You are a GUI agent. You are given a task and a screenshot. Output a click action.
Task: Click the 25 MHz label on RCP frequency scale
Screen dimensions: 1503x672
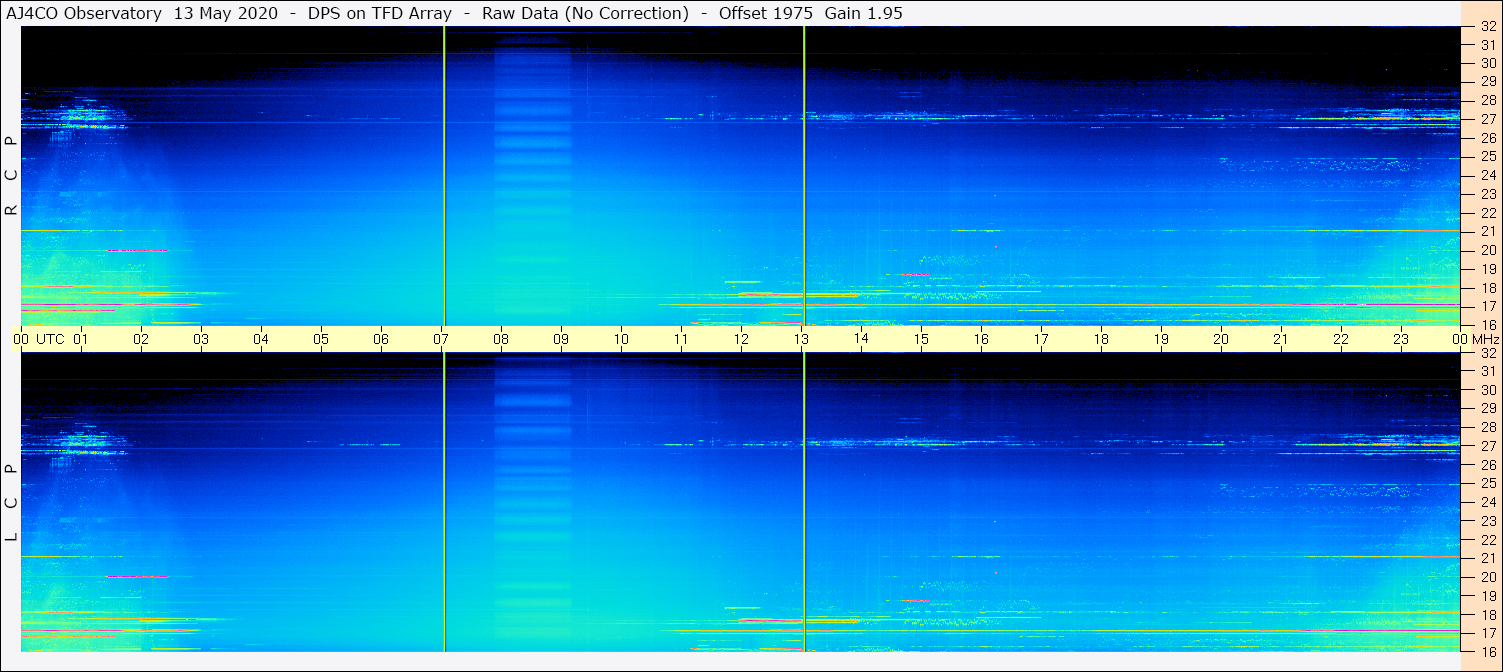coord(1488,156)
